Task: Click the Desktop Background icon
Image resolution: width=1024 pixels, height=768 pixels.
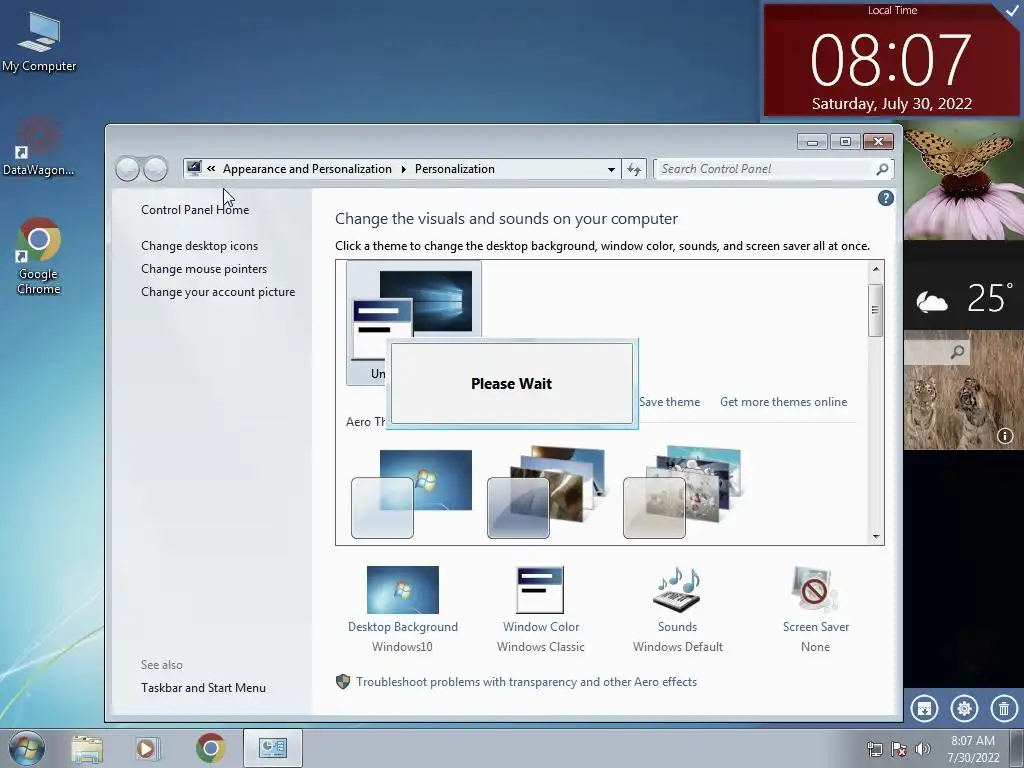Action: [402, 590]
